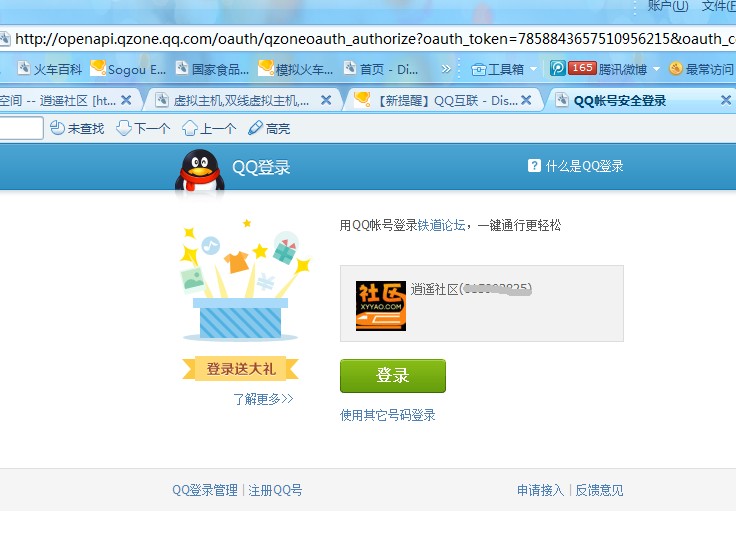
Task: Find previous match with 上一个
Action: click(209, 128)
